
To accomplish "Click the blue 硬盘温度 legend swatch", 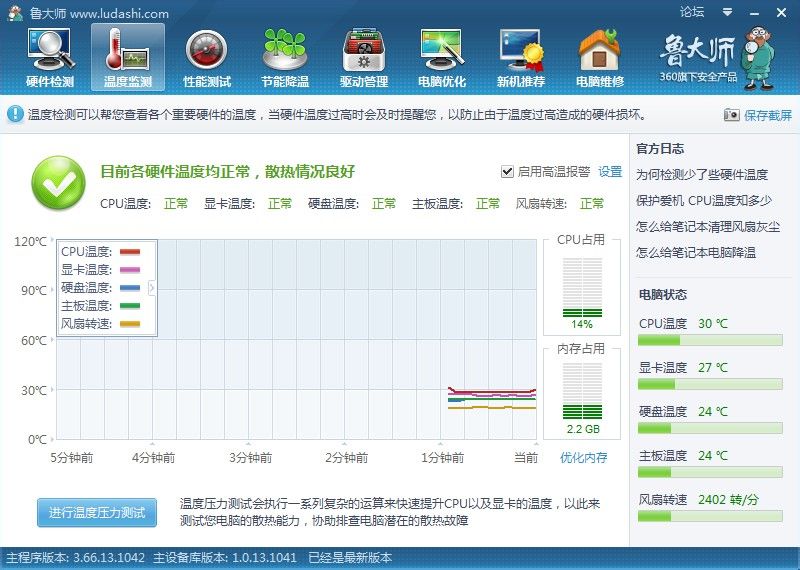I will [x=130, y=288].
